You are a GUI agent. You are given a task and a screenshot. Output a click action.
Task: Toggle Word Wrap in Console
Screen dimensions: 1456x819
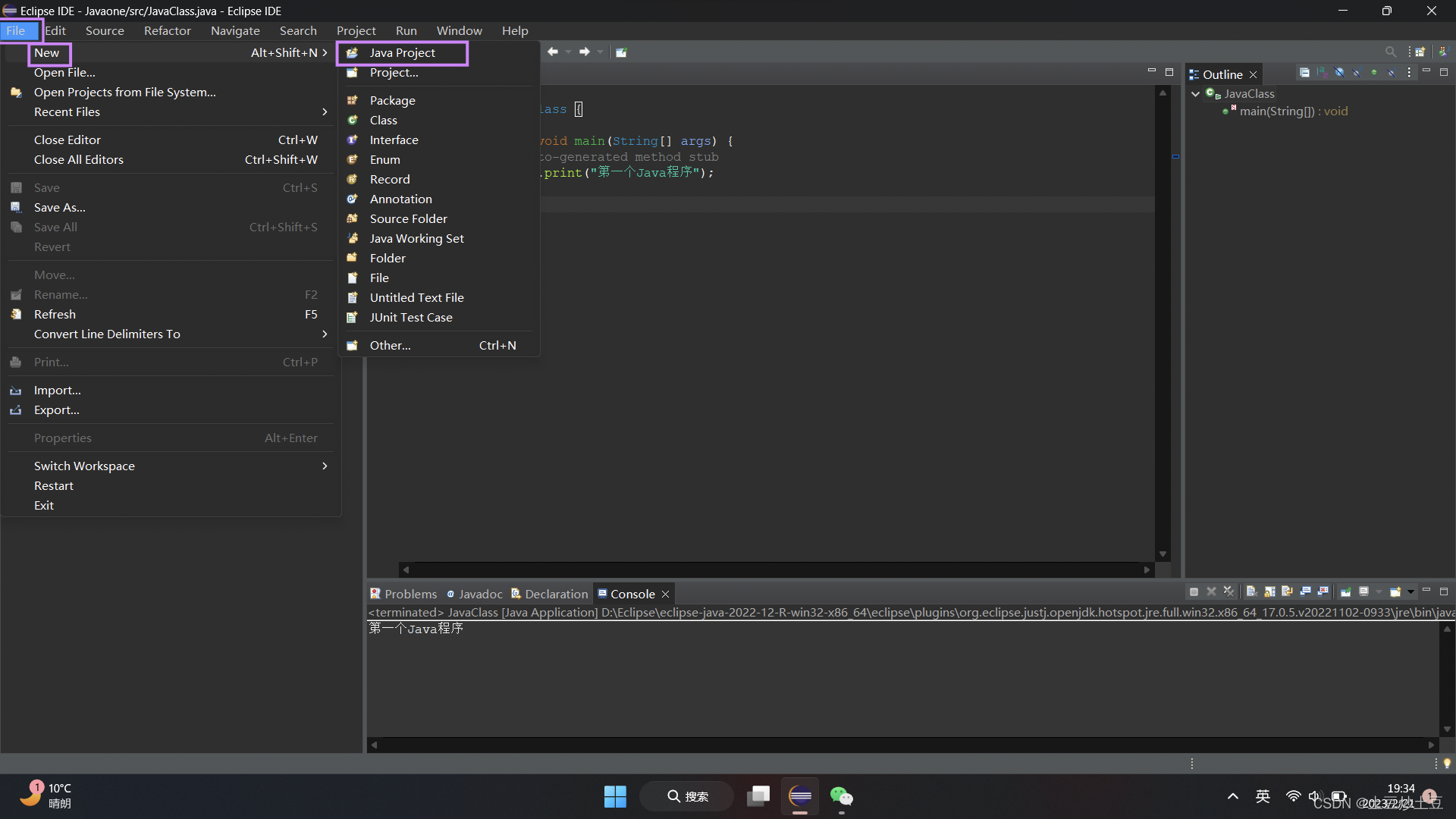pos(1287,591)
